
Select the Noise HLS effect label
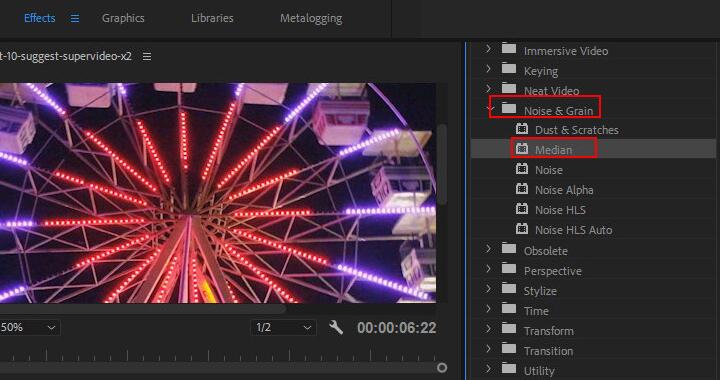[x=560, y=210]
